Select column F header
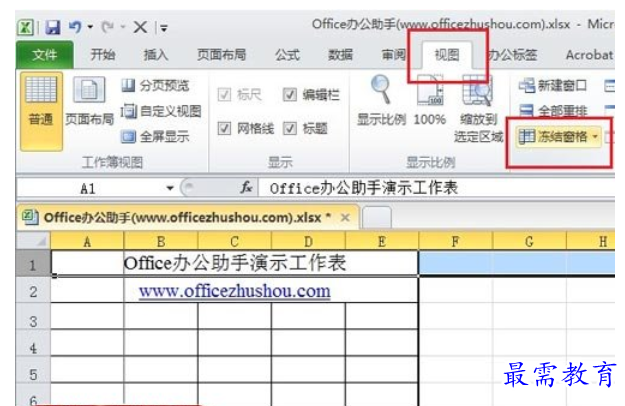 point(455,241)
